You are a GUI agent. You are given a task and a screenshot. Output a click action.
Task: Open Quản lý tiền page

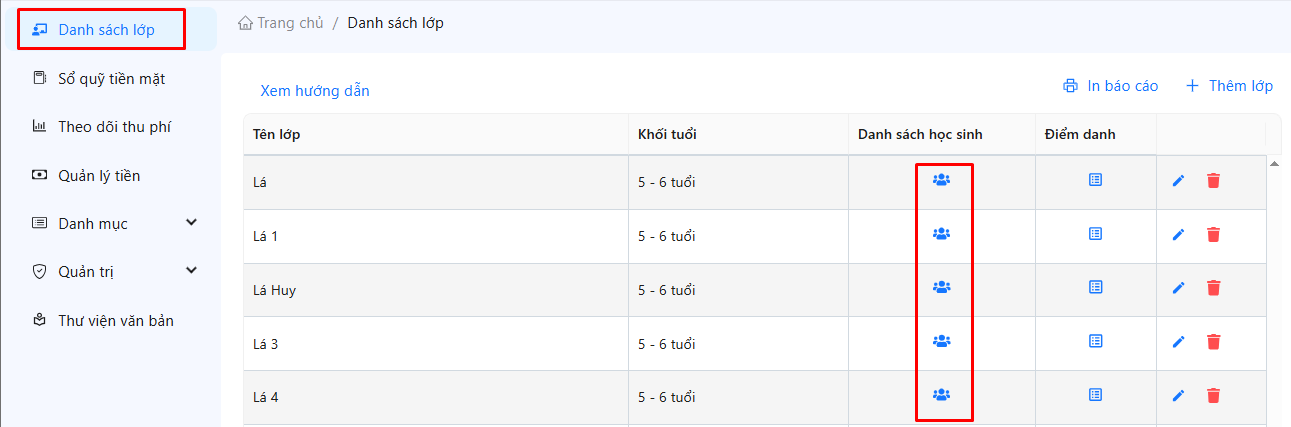pyautogui.click(x=99, y=176)
